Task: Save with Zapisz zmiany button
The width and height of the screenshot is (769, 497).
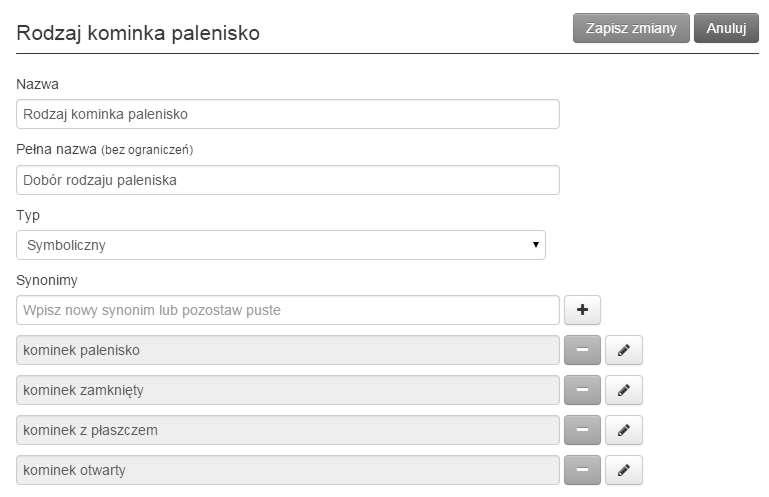Action: (x=631, y=28)
